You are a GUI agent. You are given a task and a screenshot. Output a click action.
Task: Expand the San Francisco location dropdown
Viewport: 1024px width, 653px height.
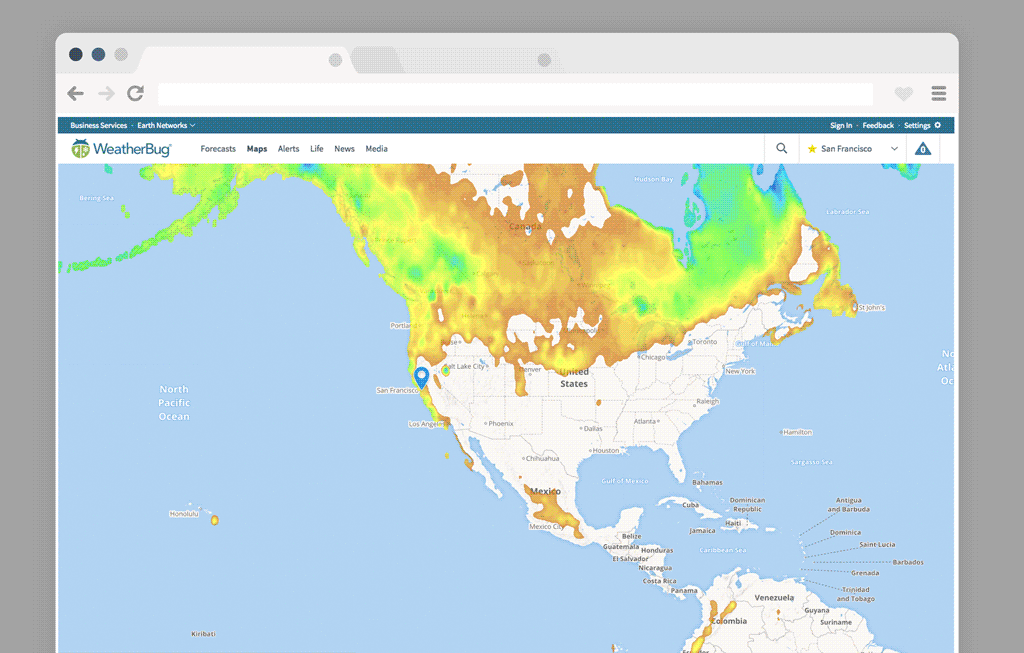tap(894, 149)
